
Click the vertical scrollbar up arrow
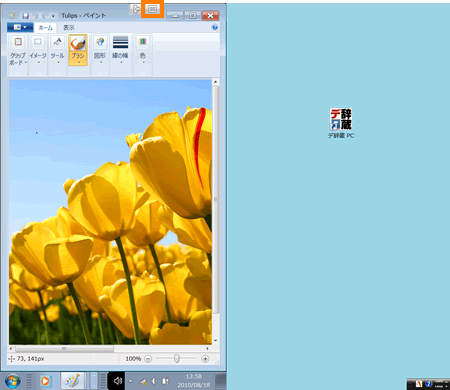tap(216, 82)
